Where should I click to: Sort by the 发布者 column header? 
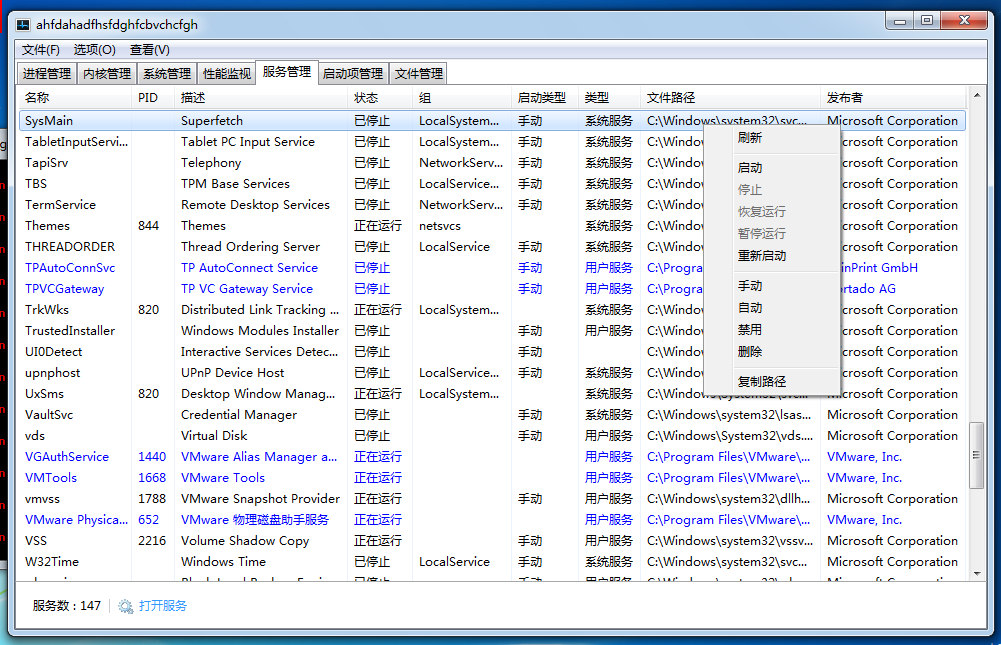click(893, 98)
